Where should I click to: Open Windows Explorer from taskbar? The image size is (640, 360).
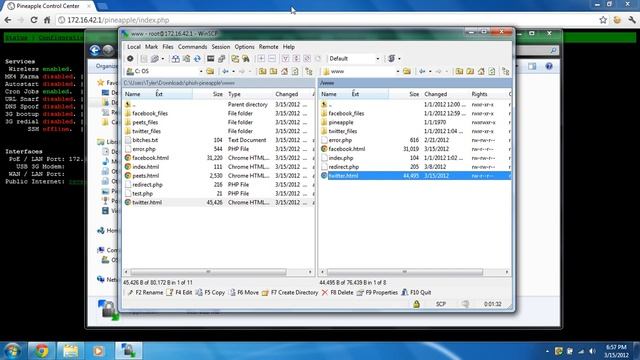(x=70, y=351)
